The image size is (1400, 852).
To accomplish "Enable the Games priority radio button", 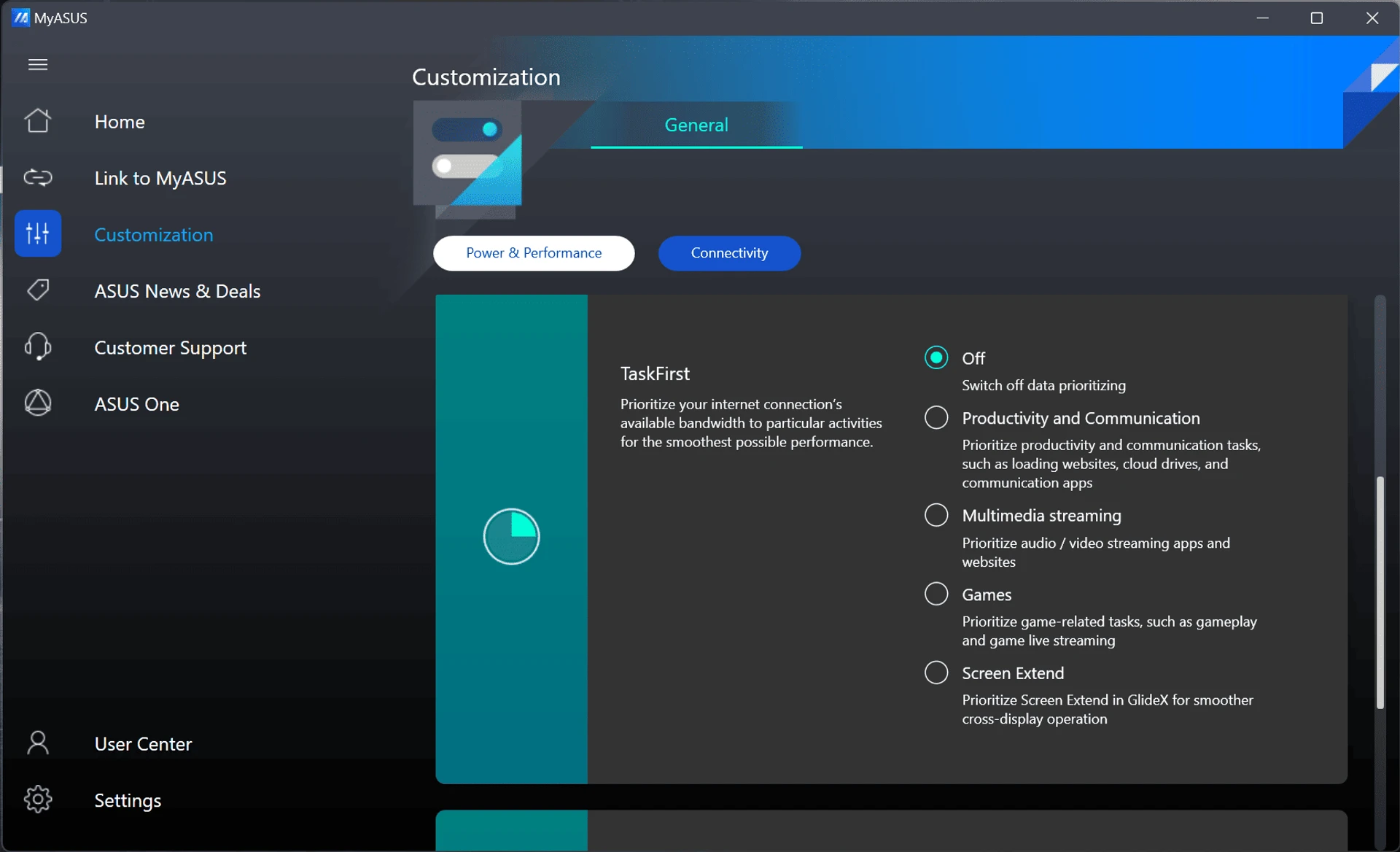I will 936,594.
